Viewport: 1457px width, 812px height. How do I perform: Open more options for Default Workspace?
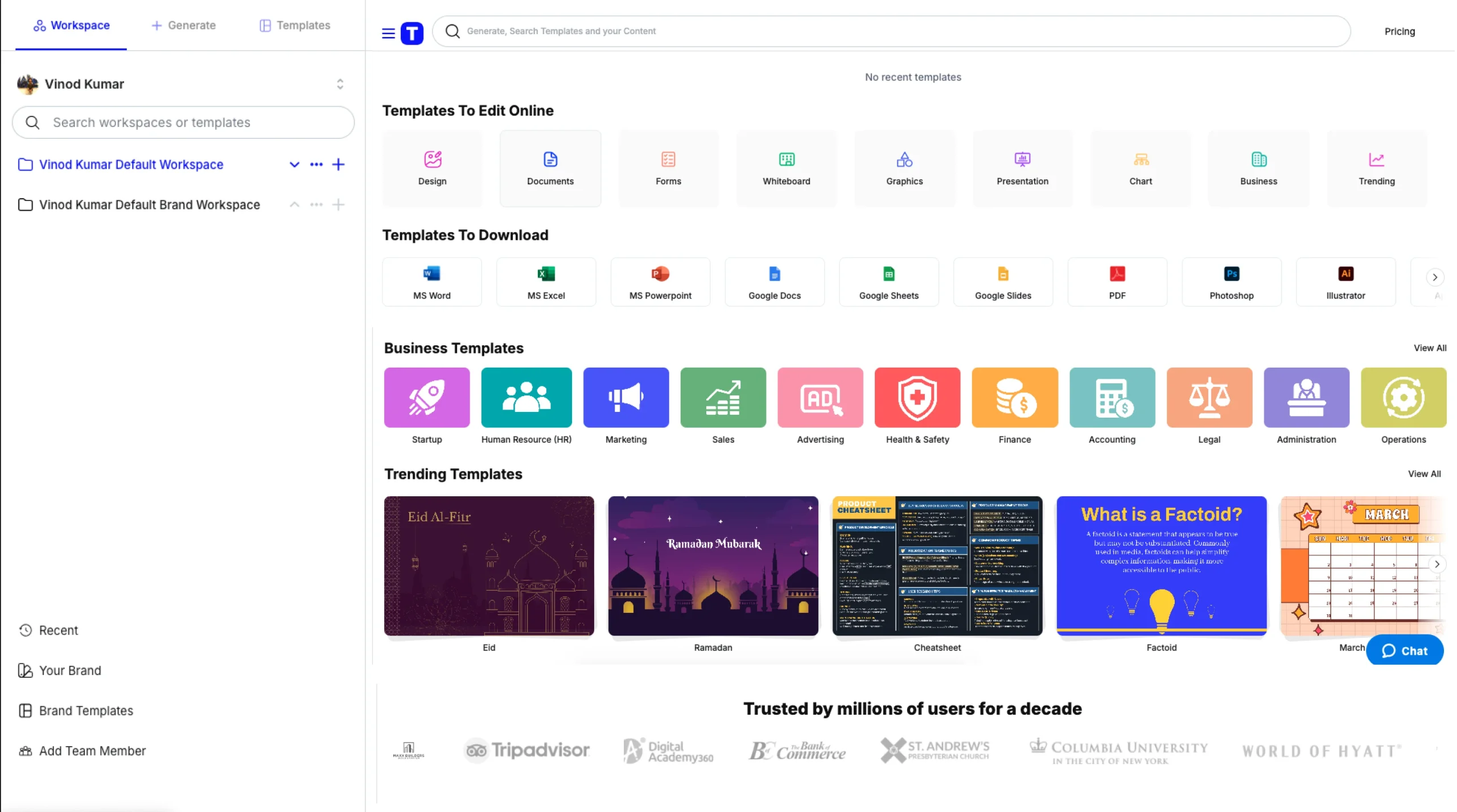click(316, 164)
